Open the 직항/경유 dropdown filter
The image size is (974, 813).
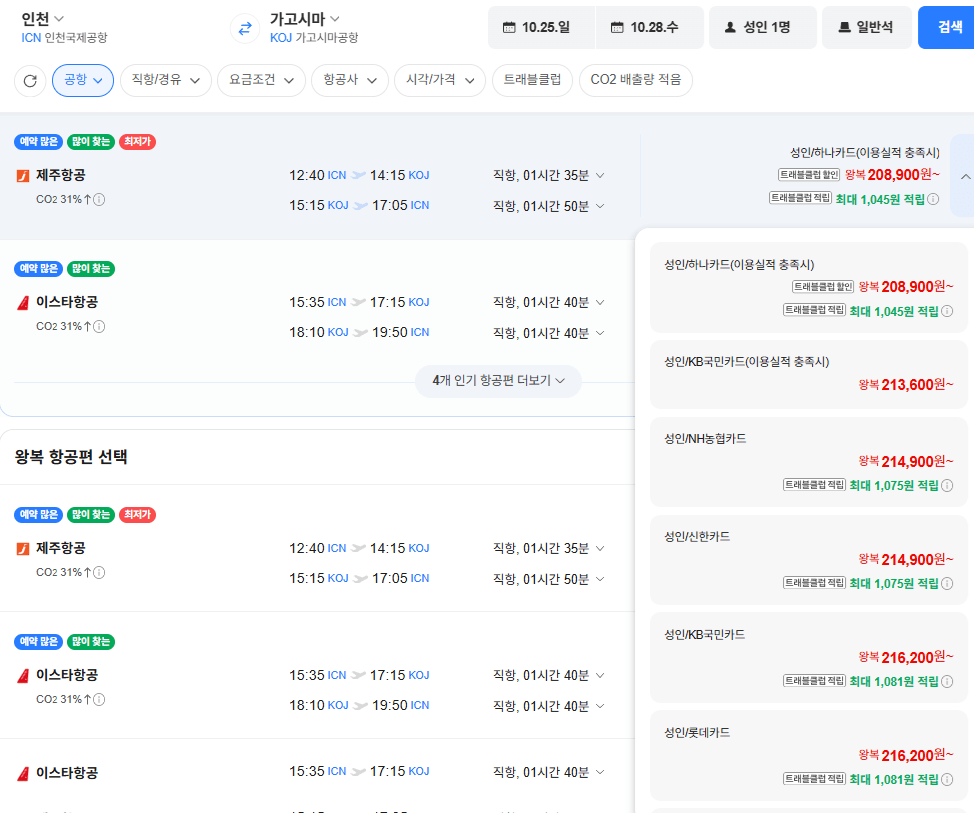coord(166,80)
